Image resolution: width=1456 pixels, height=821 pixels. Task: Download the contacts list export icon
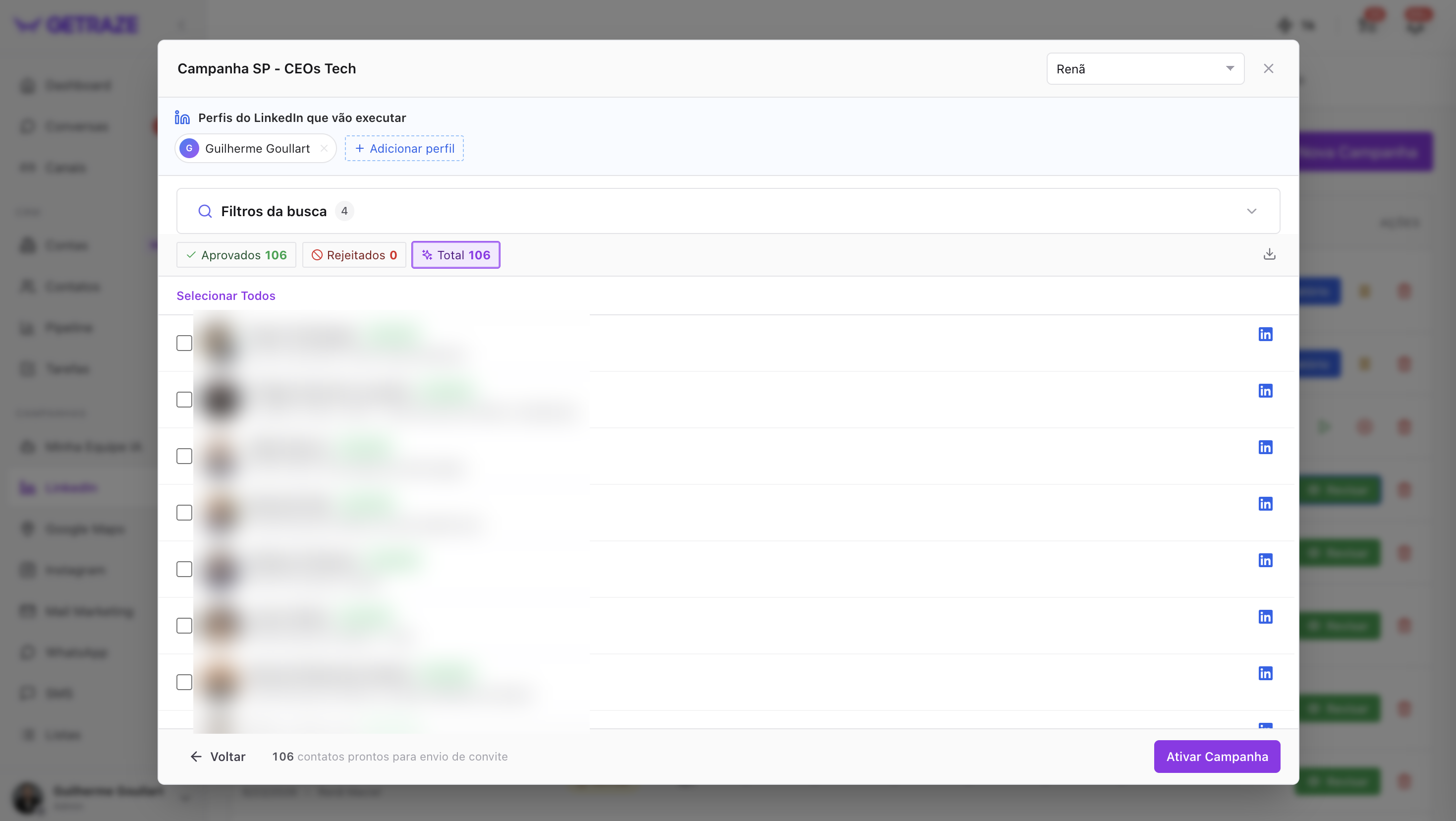tap(1269, 254)
